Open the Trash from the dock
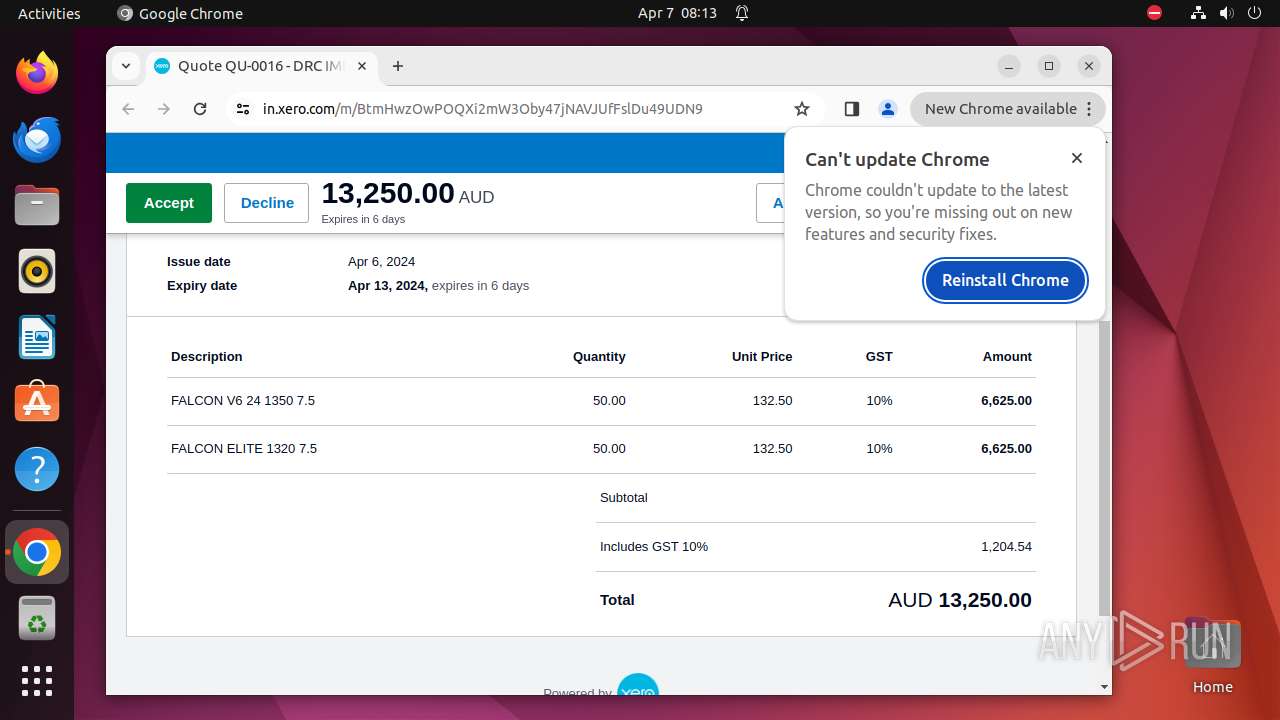 (37, 618)
